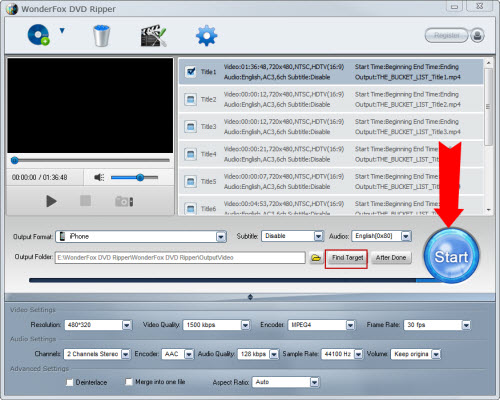Play the video preview
The height and width of the screenshot is (400, 500).
coord(51,201)
